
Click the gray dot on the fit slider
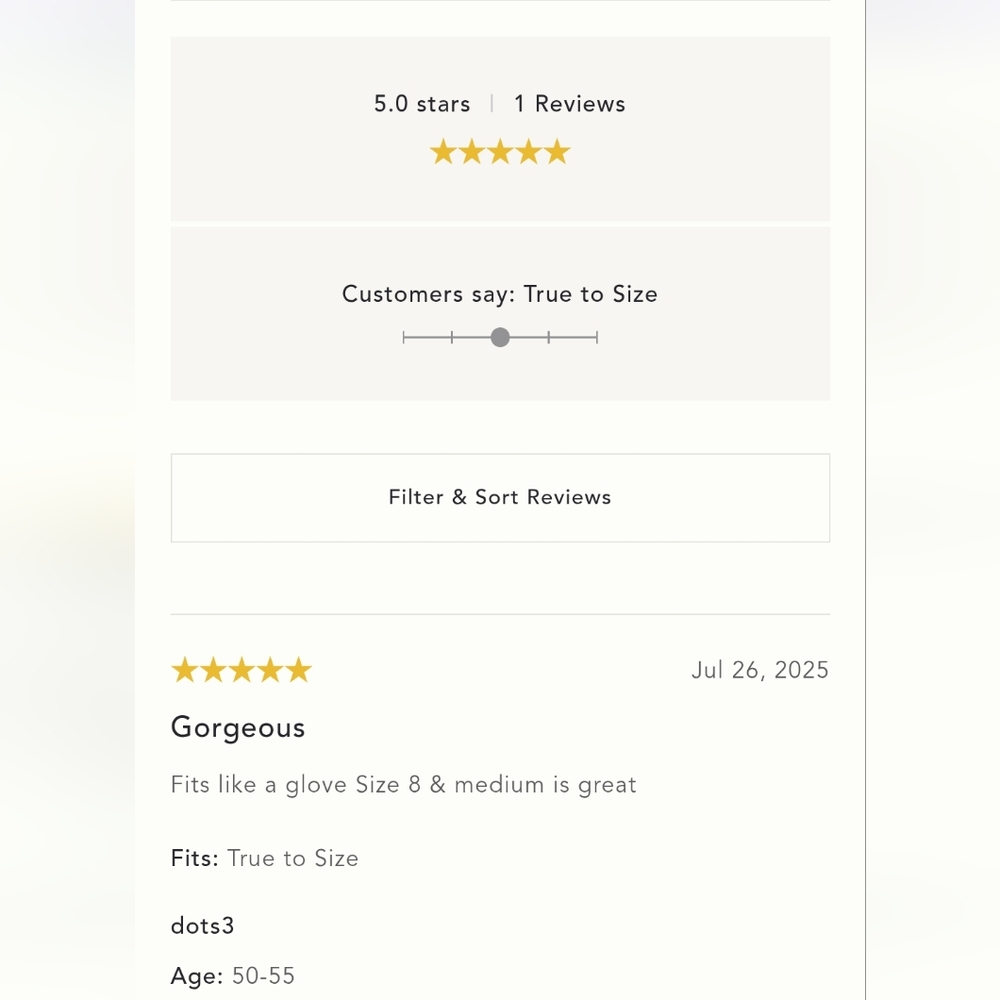coord(500,338)
